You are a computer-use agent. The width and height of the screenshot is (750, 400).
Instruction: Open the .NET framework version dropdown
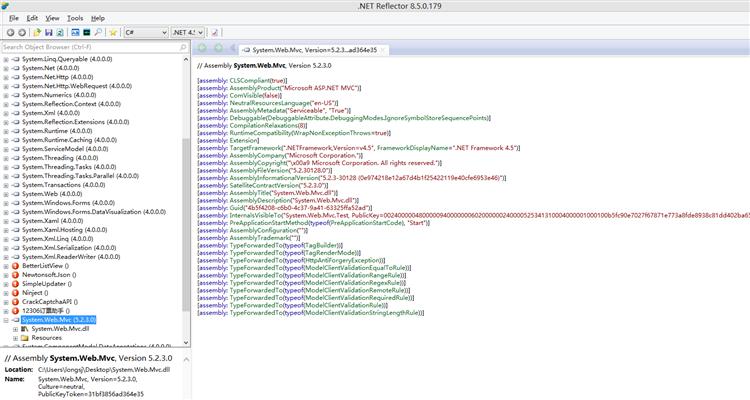[x=189, y=32]
